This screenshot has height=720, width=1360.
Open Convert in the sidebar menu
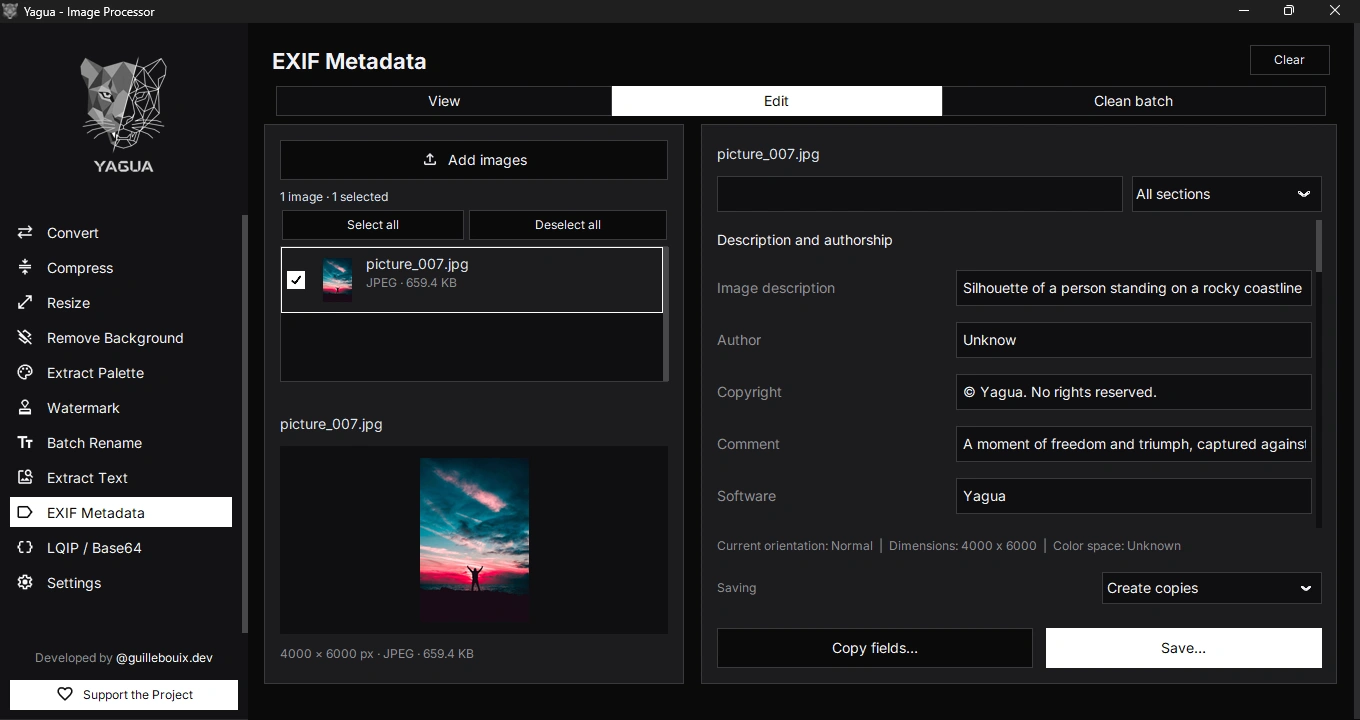tap(121, 233)
